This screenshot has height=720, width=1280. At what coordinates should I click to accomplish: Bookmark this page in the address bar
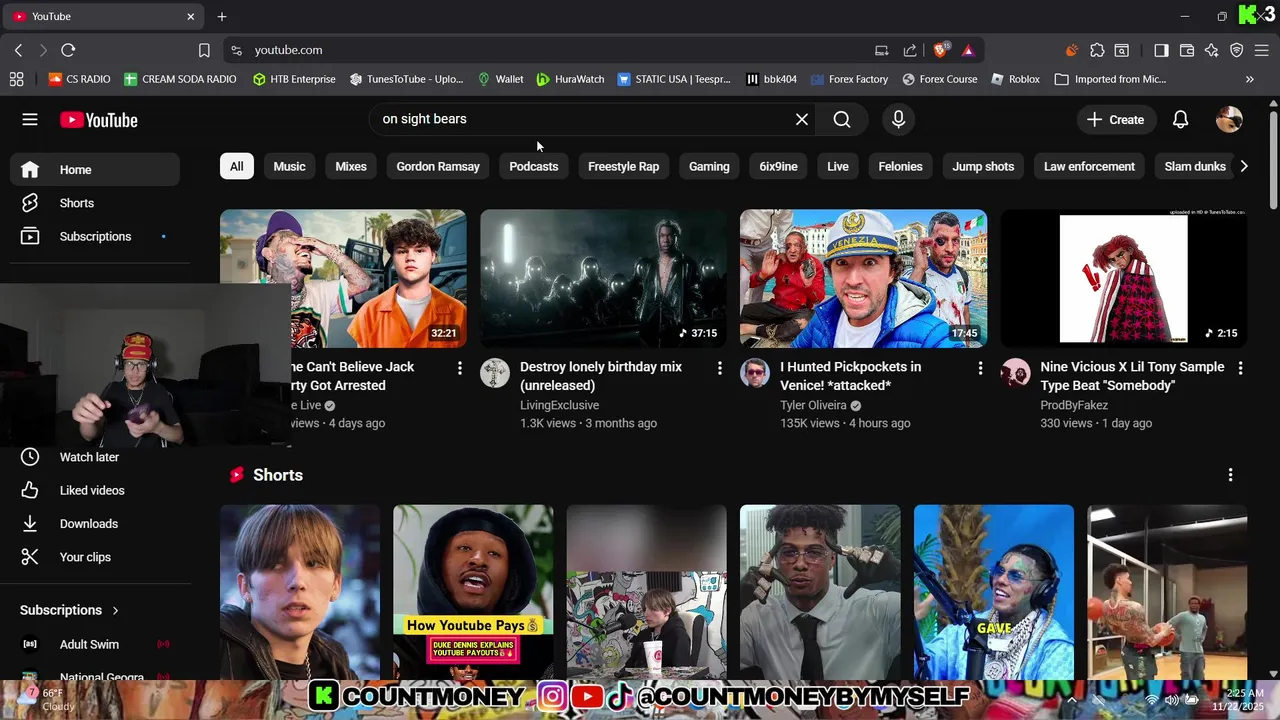point(204,50)
